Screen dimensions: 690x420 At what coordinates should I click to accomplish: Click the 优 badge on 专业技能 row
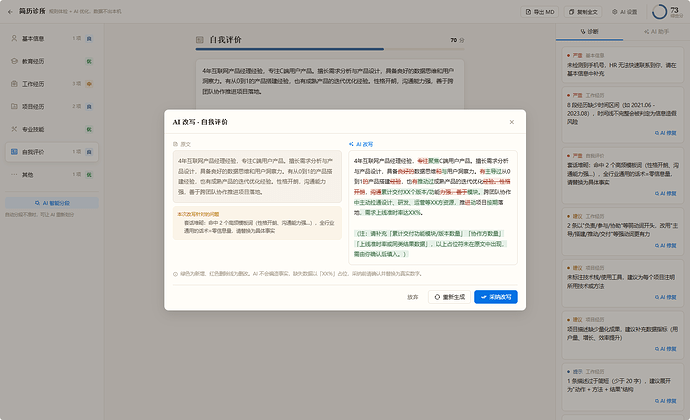tap(89, 129)
